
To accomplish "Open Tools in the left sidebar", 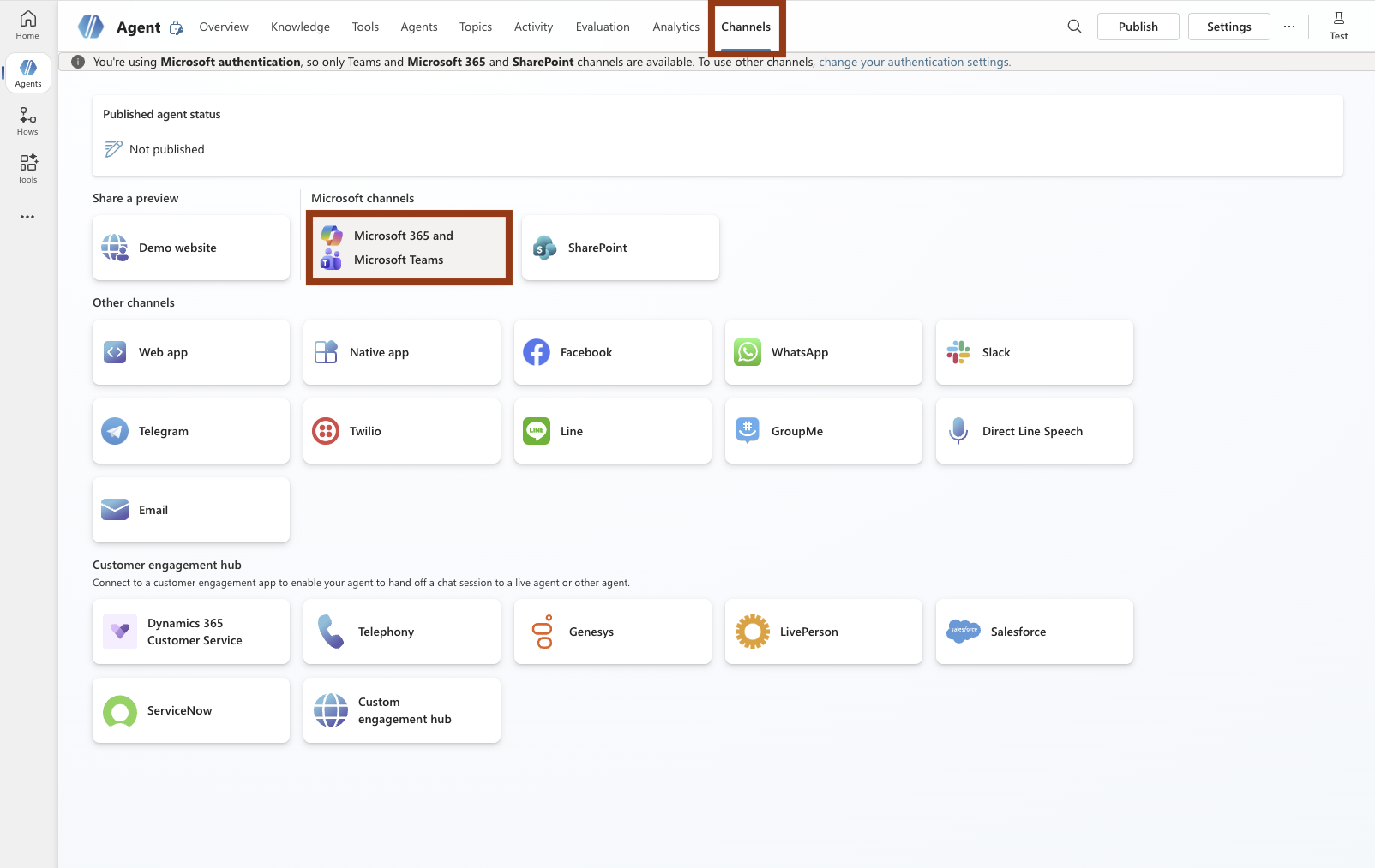I will [x=27, y=169].
